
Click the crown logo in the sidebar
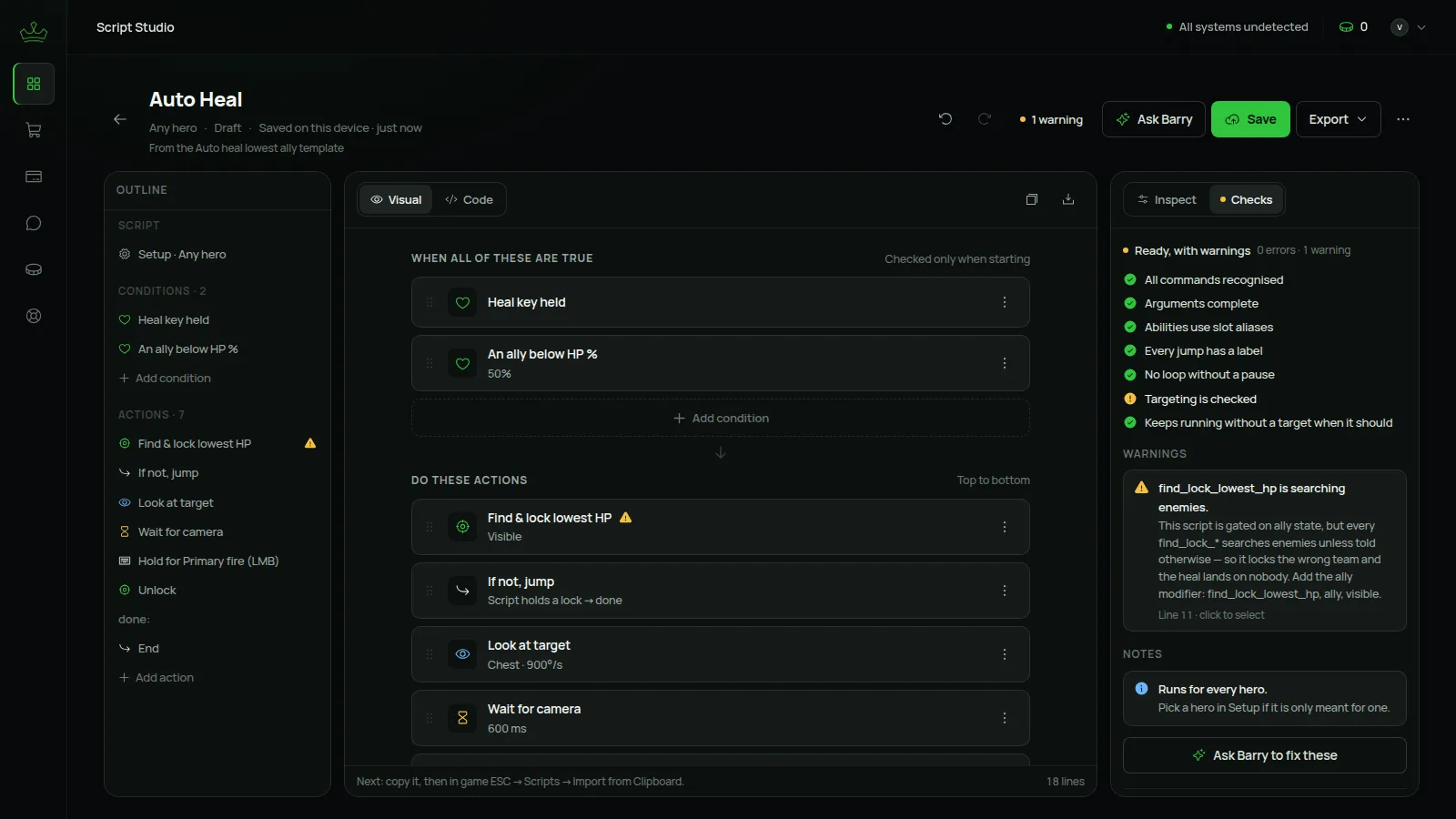[34, 32]
